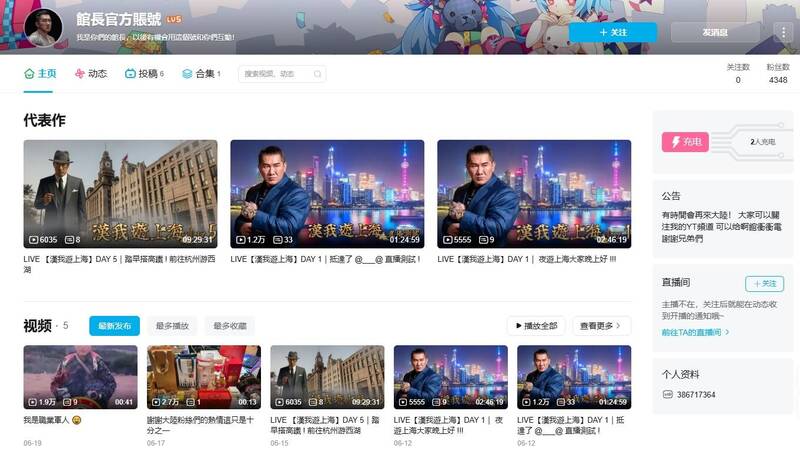The image size is (800, 458).
Task: Open featured title 夜遊上海大家晚上好
Action: pos(527,259)
